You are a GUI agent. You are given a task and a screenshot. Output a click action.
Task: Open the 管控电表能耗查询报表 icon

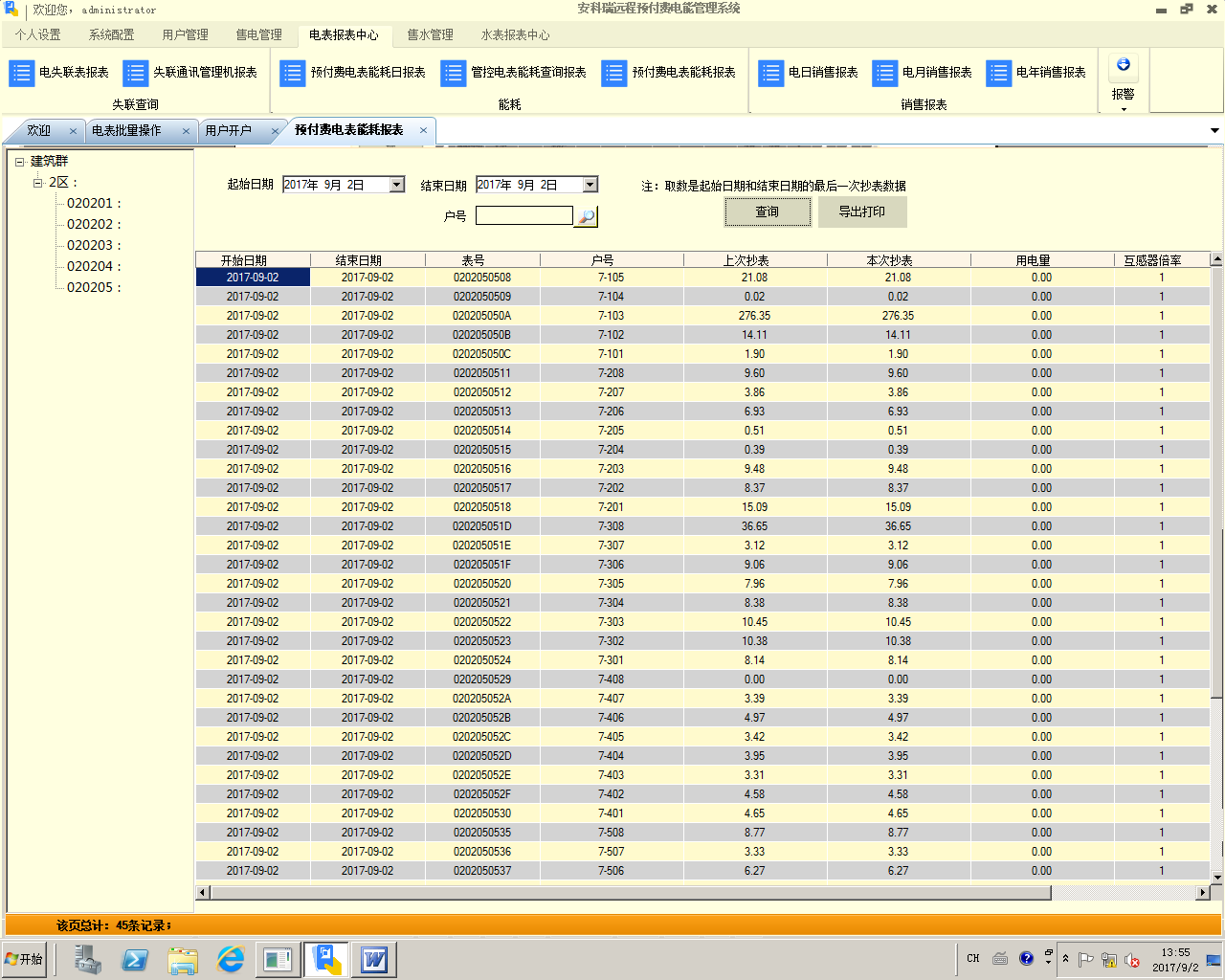click(453, 73)
